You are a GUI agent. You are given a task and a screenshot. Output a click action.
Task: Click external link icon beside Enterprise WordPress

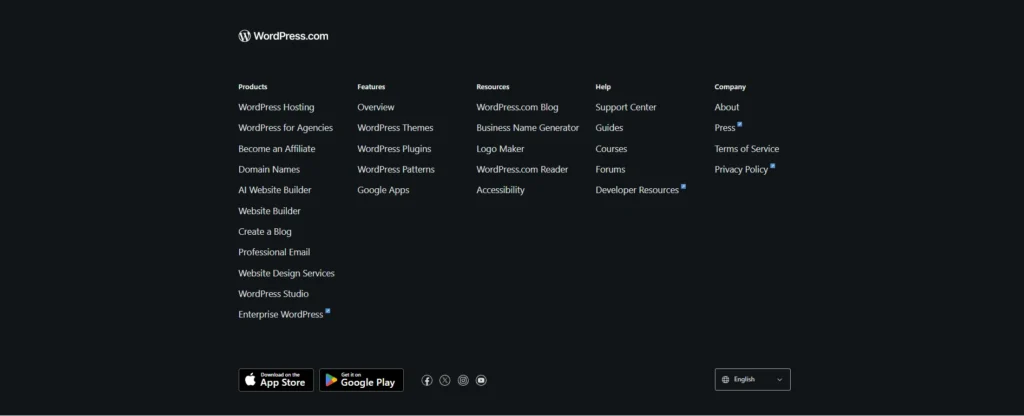[328, 311]
